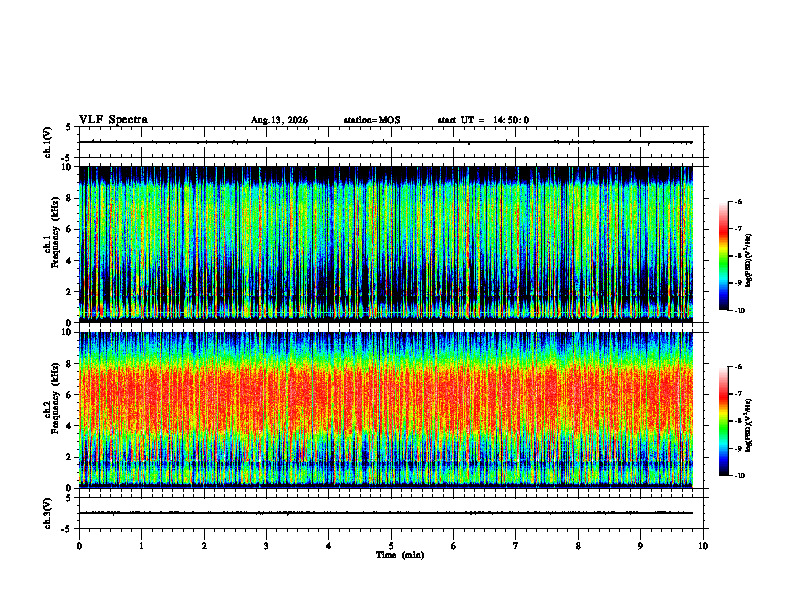The height and width of the screenshot is (612, 792).
Task: Click the ch.2 color bar unit label
Action: coord(749,425)
